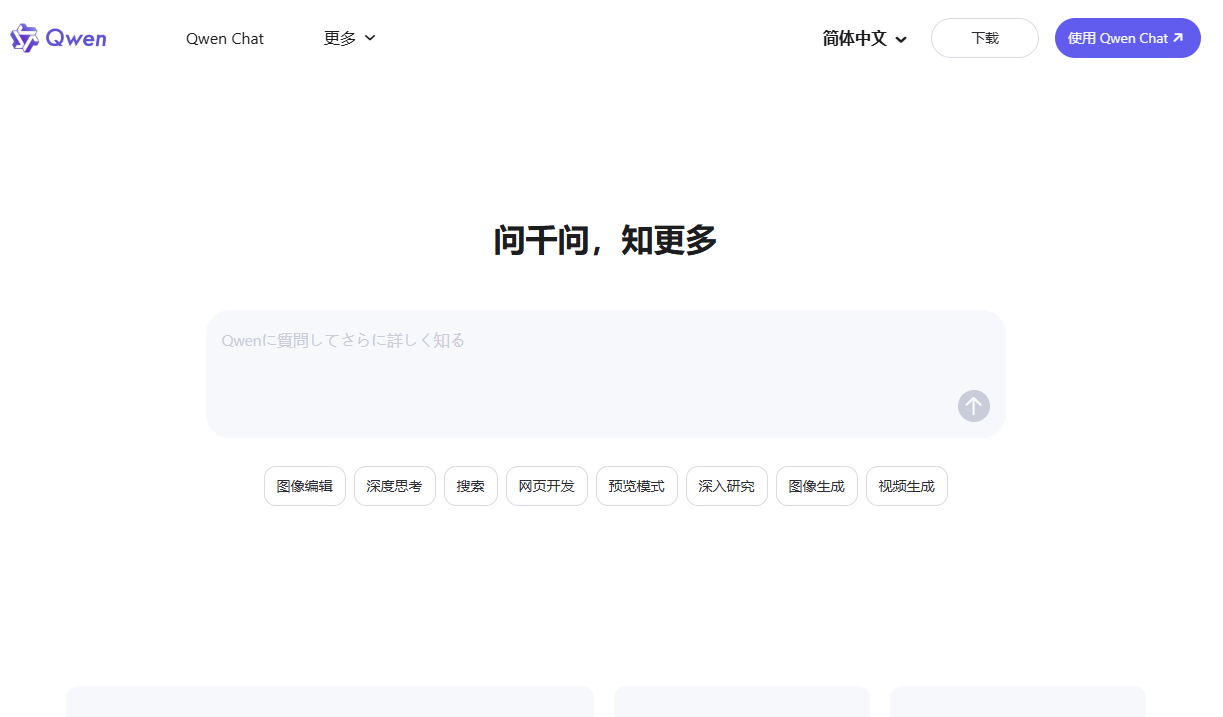
Task: Enable the 搜索 chip
Action: pos(471,486)
